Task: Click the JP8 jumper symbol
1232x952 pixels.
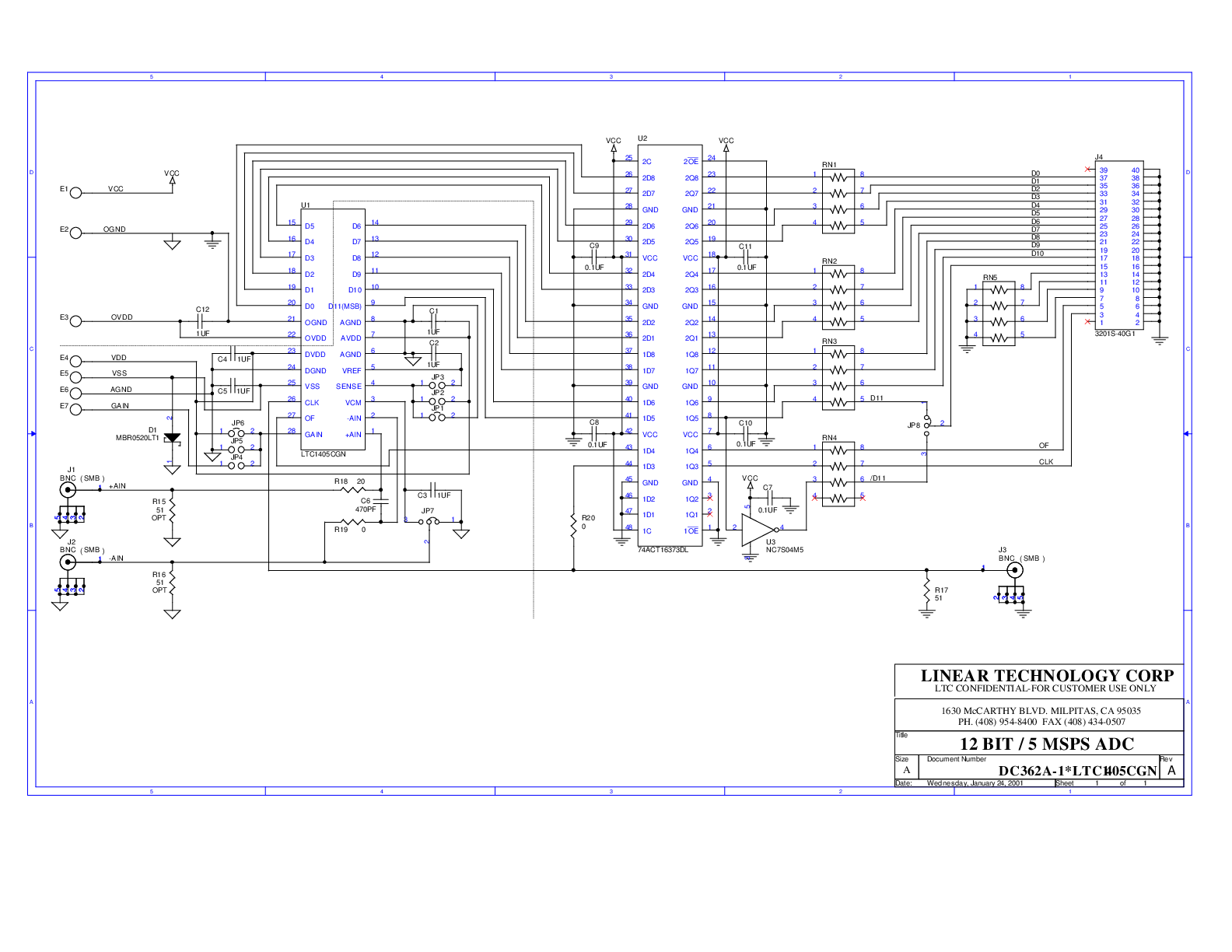Action: (x=926, y=425)
